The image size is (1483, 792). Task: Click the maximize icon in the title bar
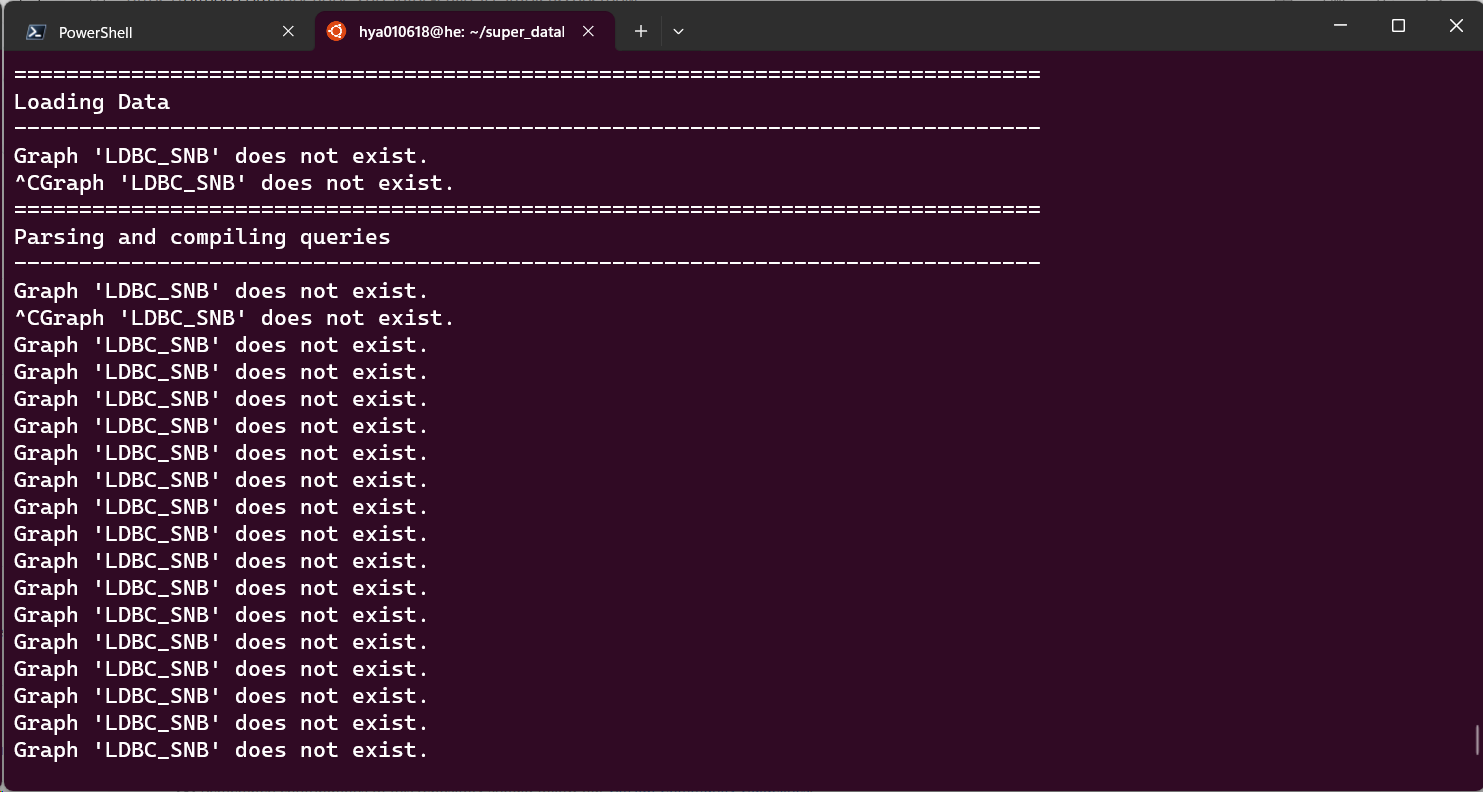click(1397, 25)
